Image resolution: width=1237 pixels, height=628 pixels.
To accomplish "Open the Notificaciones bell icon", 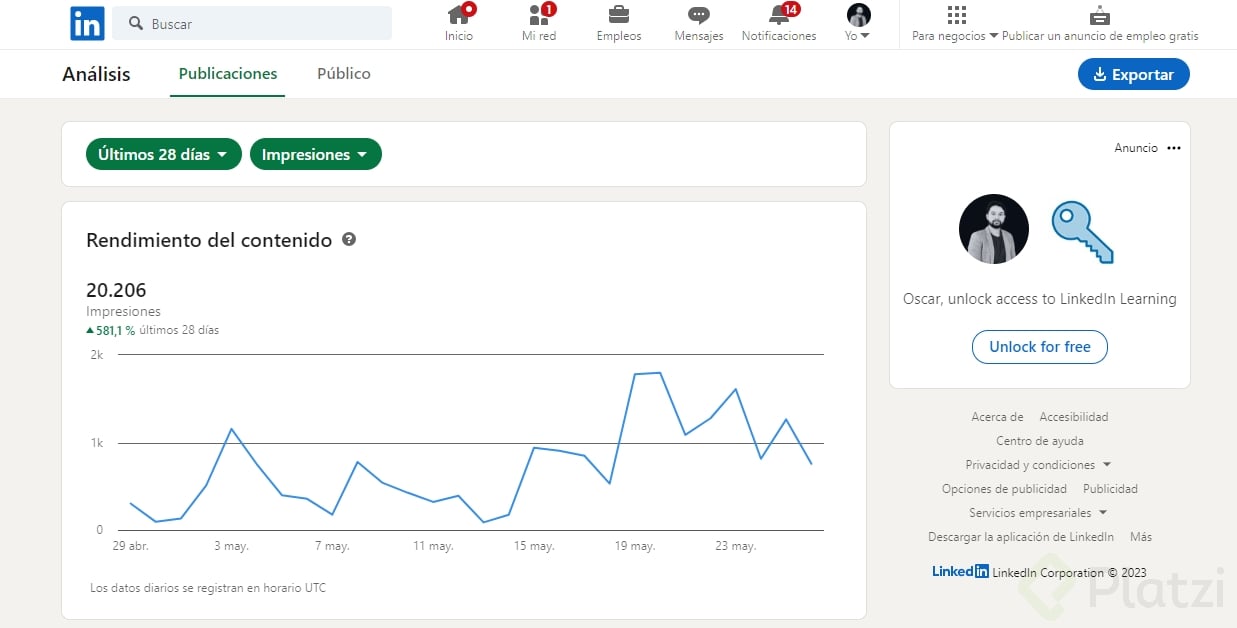I will point(779,15).
